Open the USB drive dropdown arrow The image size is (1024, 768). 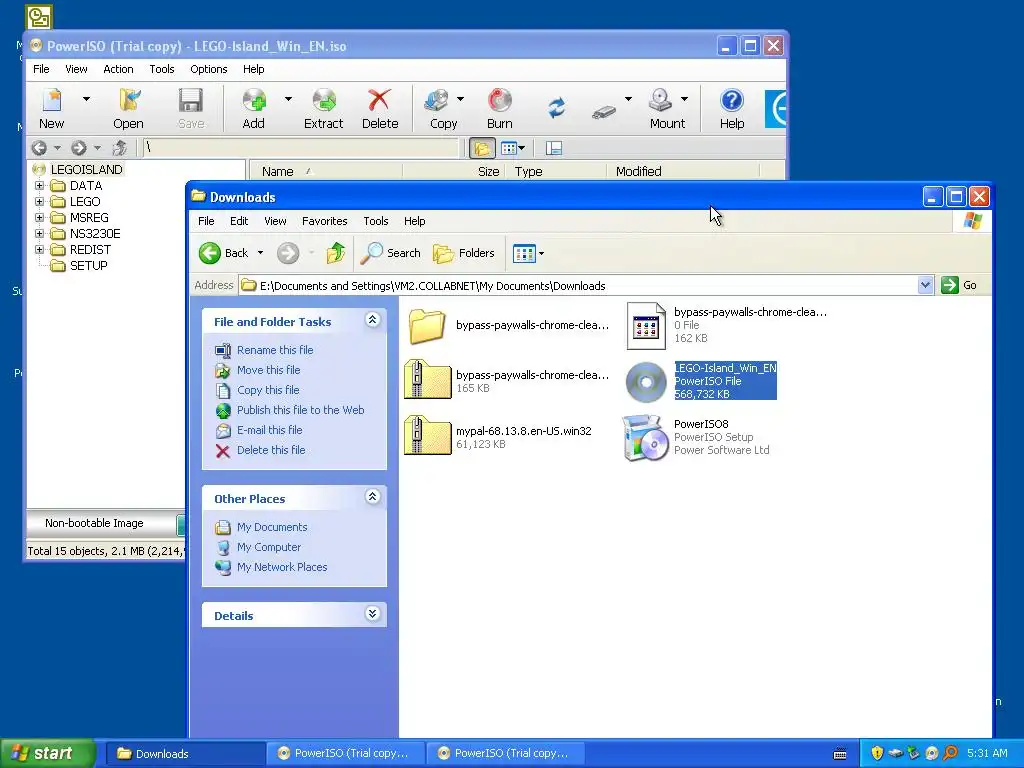[x=628, y=99]
